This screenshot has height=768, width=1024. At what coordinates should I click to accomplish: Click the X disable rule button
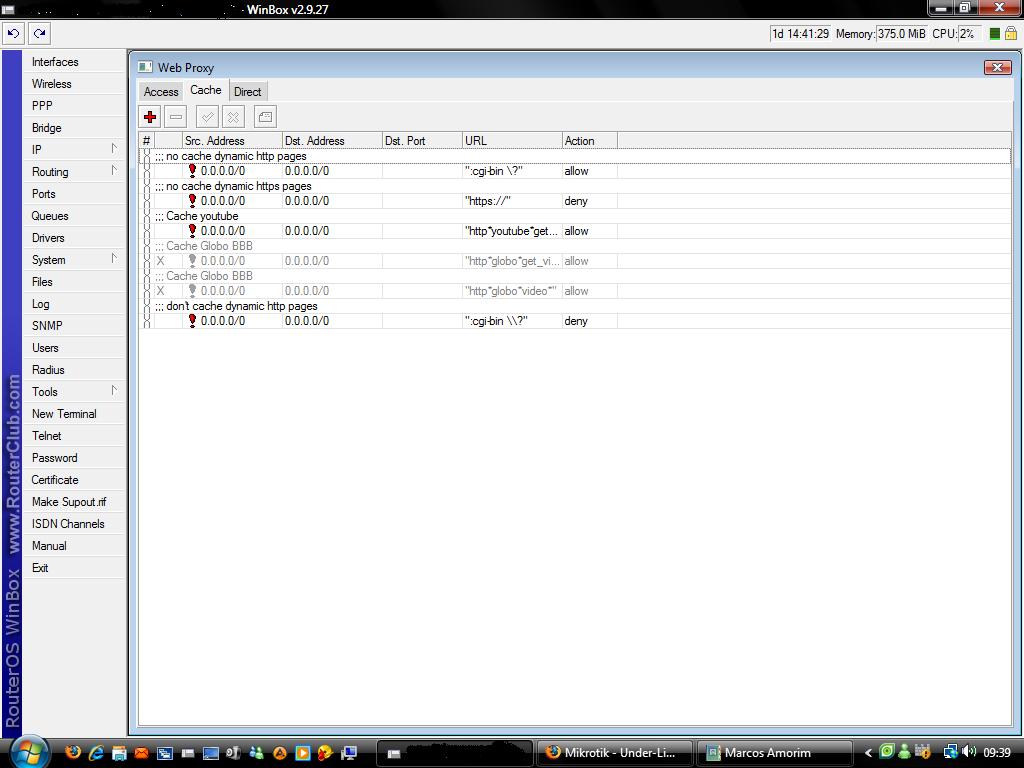(x=233, y=117)
